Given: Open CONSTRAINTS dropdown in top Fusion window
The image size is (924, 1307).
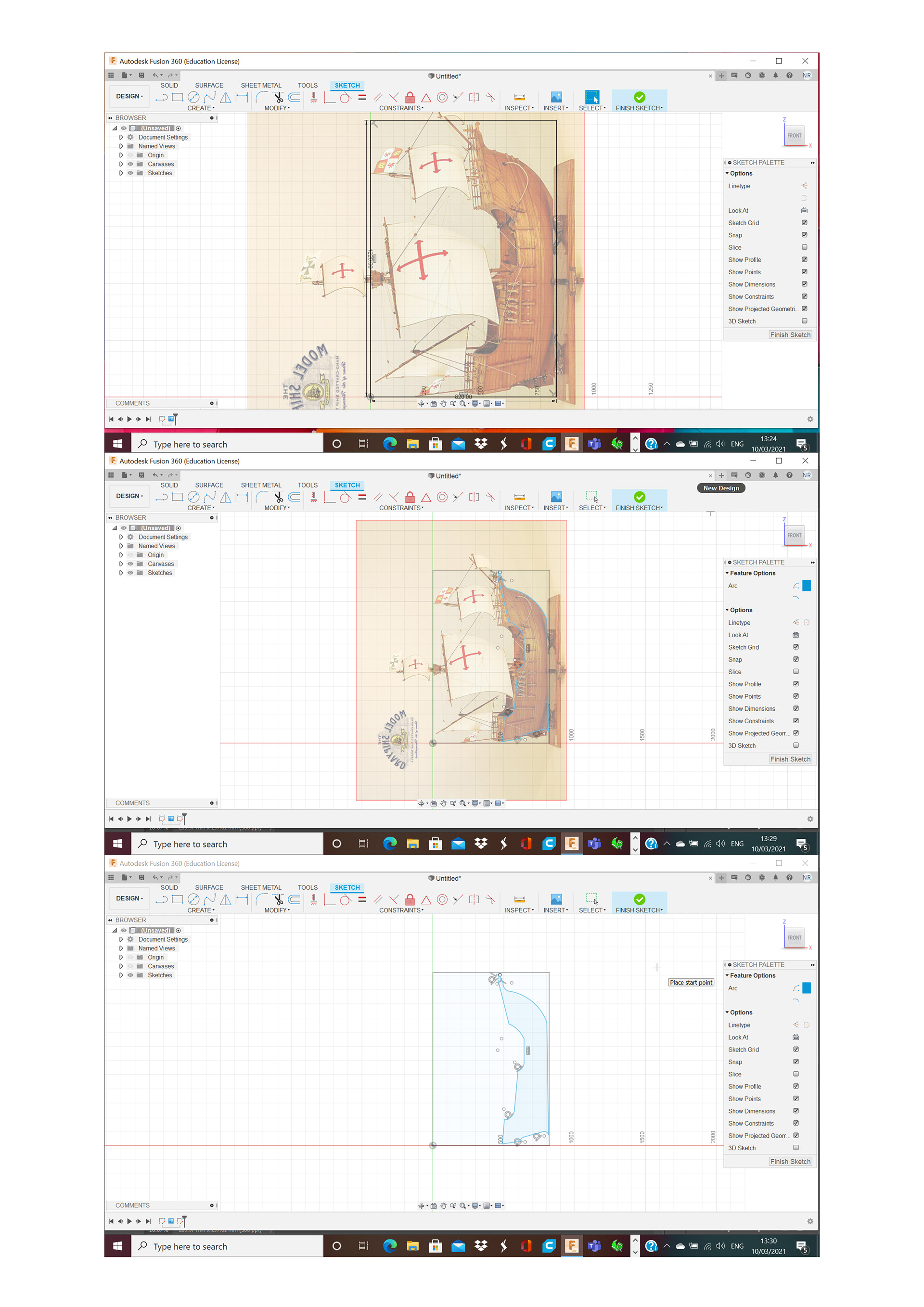Looking at the screenshot, I should click(x=401, y=108).
